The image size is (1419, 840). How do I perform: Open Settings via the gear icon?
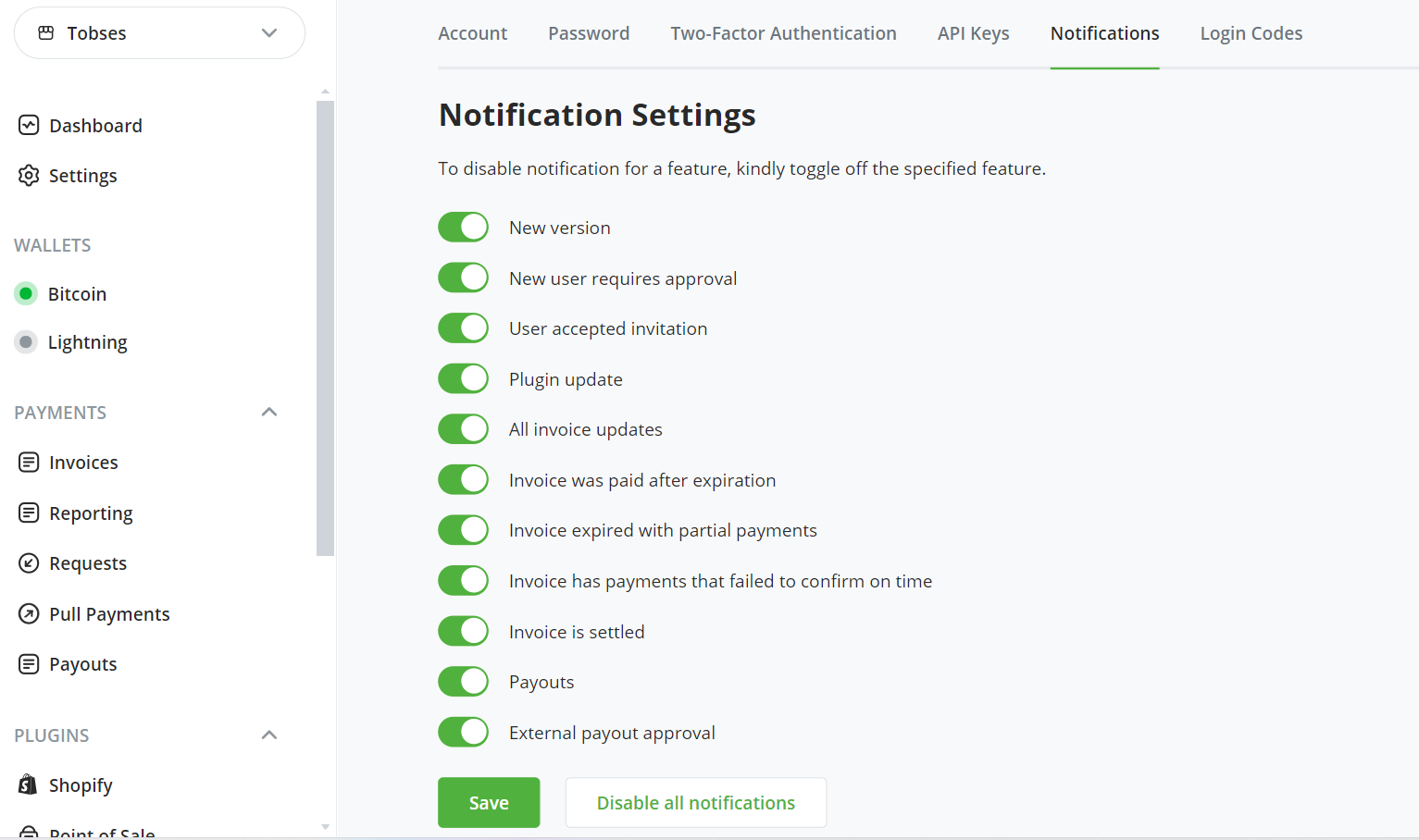click(x=29, y=175)
